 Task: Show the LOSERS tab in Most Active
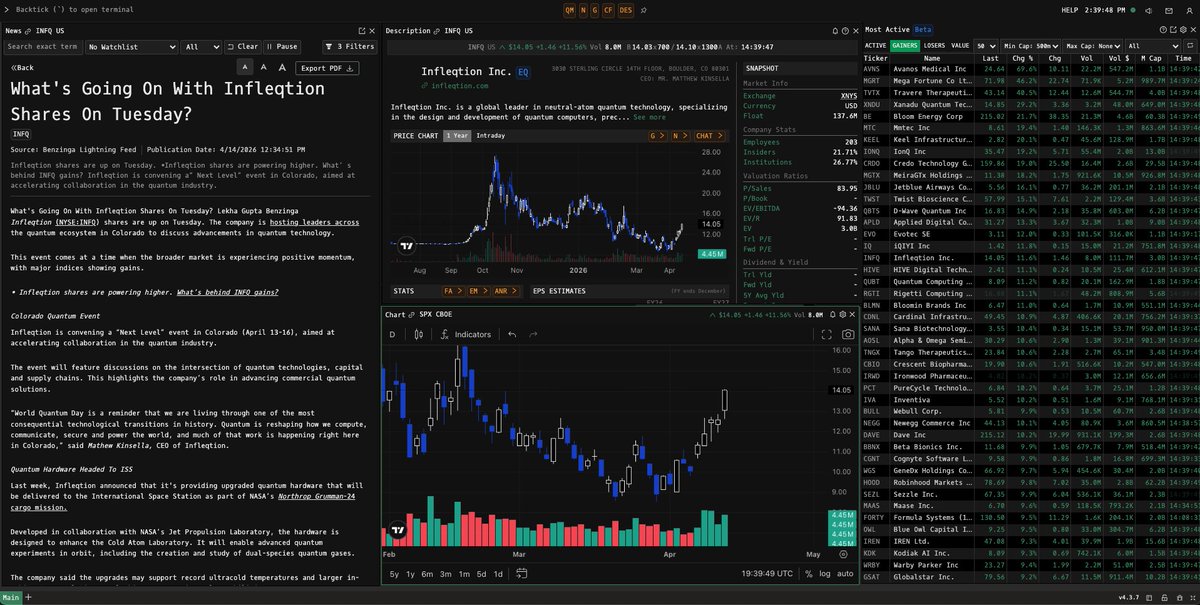pyautogui.click(x=936, y=46)
